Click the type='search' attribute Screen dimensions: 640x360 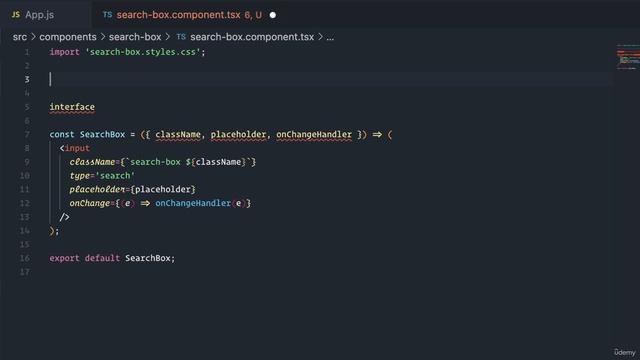coord(102,176)
